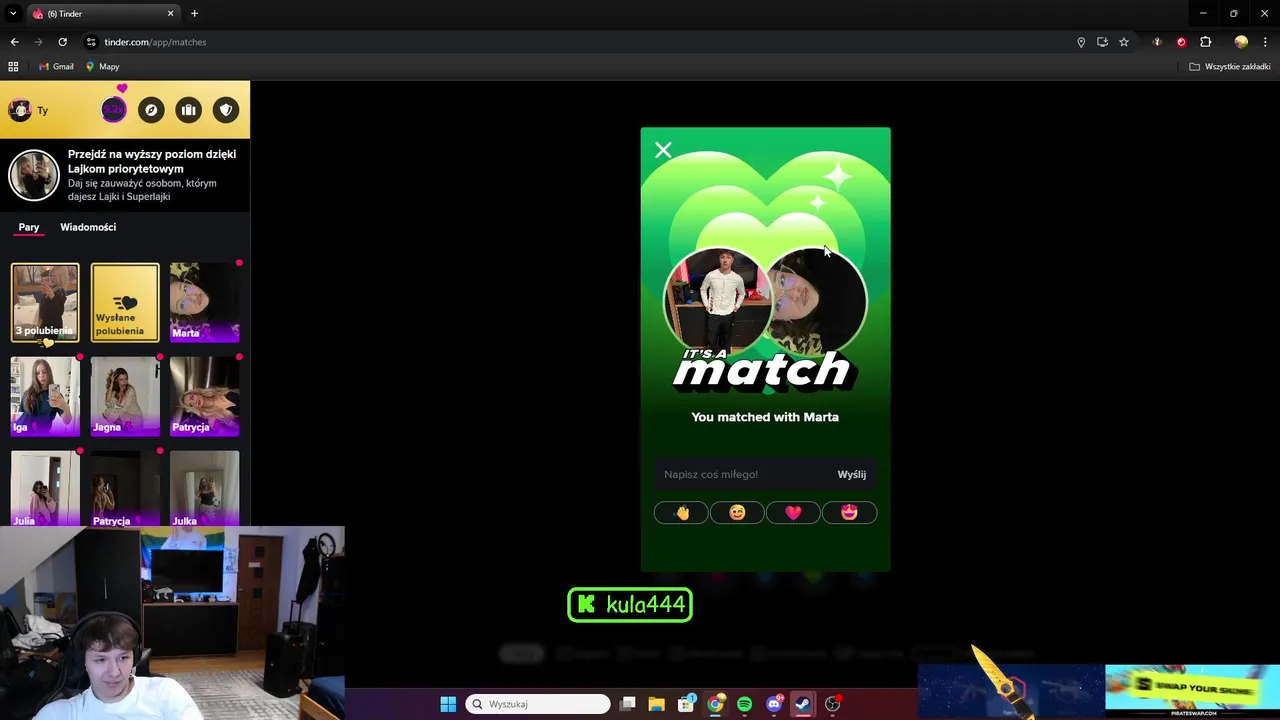The height and width of the screenshot is (720, 1280).
Task: Open the Chrome three-dot menu
Action: coord(1265,42)
